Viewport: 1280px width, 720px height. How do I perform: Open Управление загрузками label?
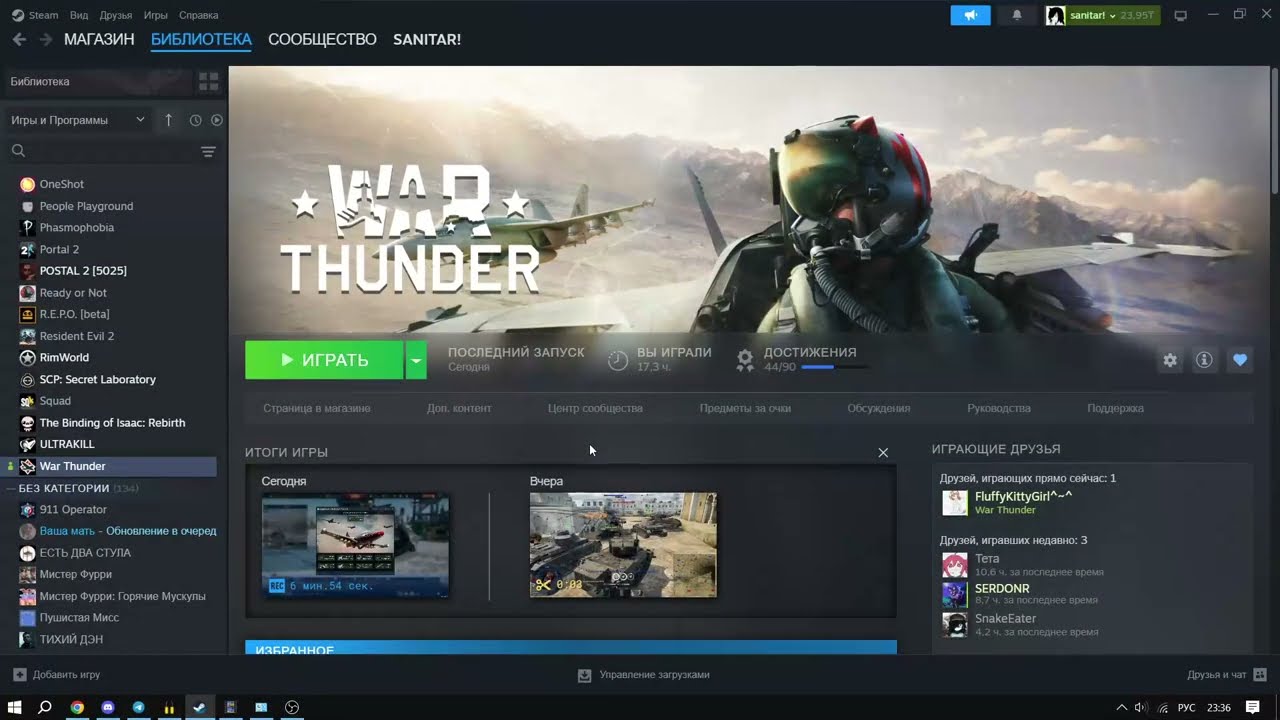point(654,675)
